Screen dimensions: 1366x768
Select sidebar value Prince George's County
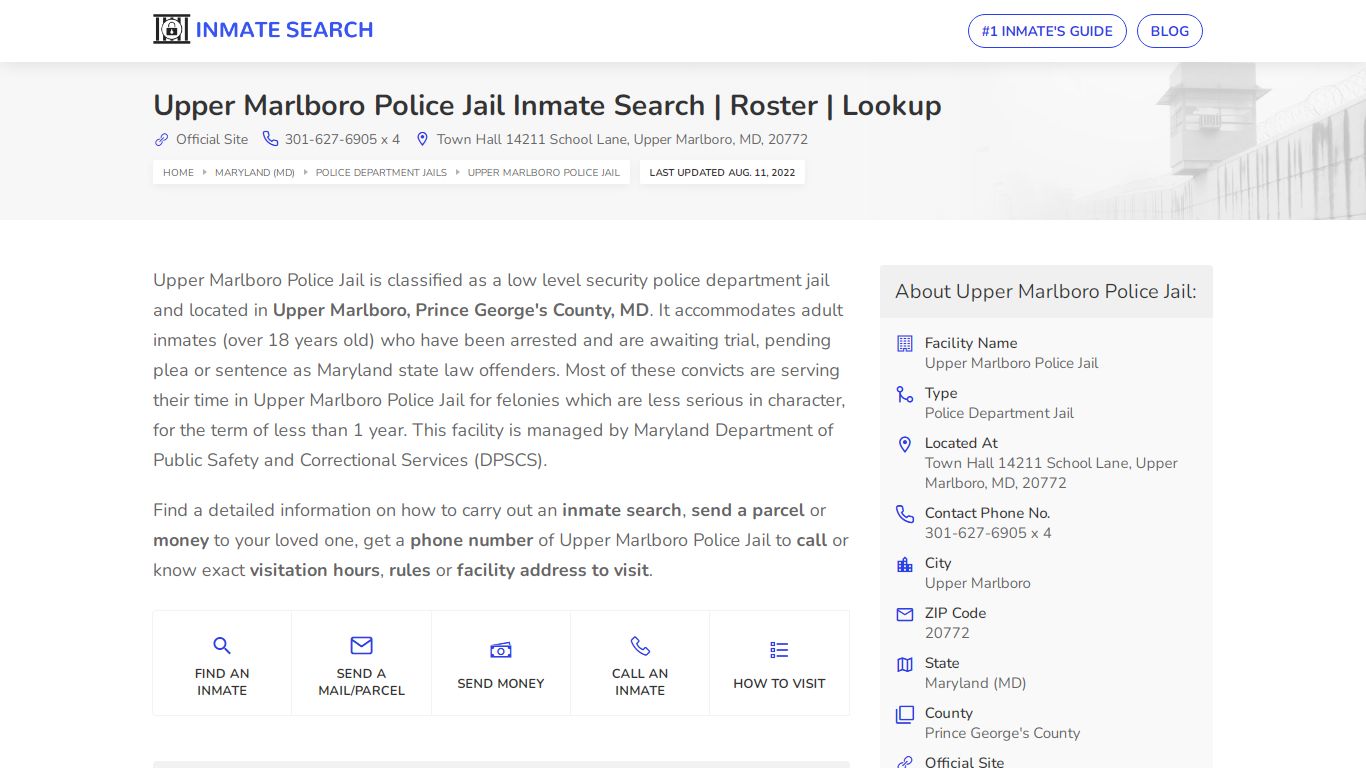(1002, 733)
